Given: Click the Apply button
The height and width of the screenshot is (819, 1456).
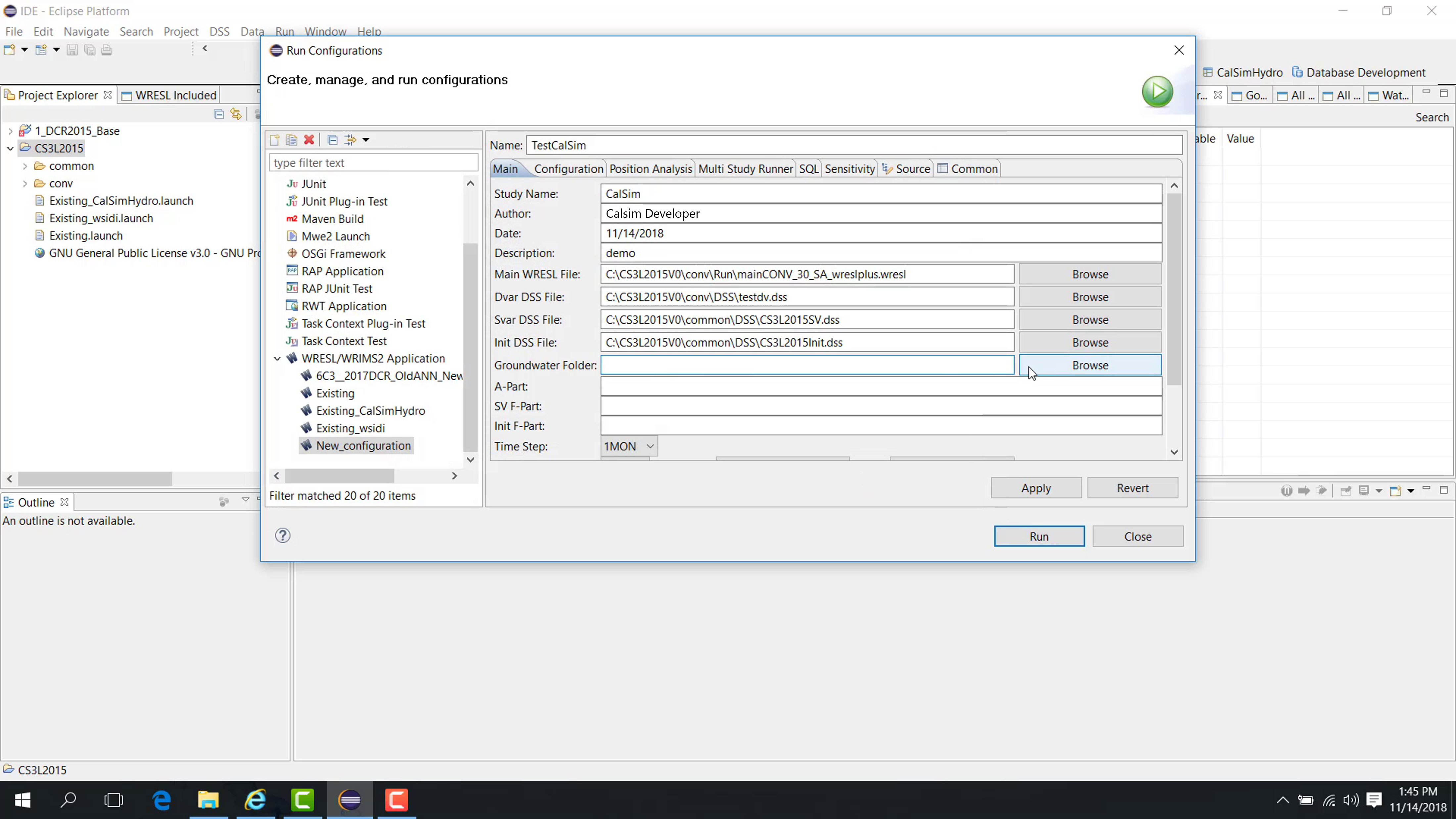Looking at the screenshot, I should [x=1036, y=488].
